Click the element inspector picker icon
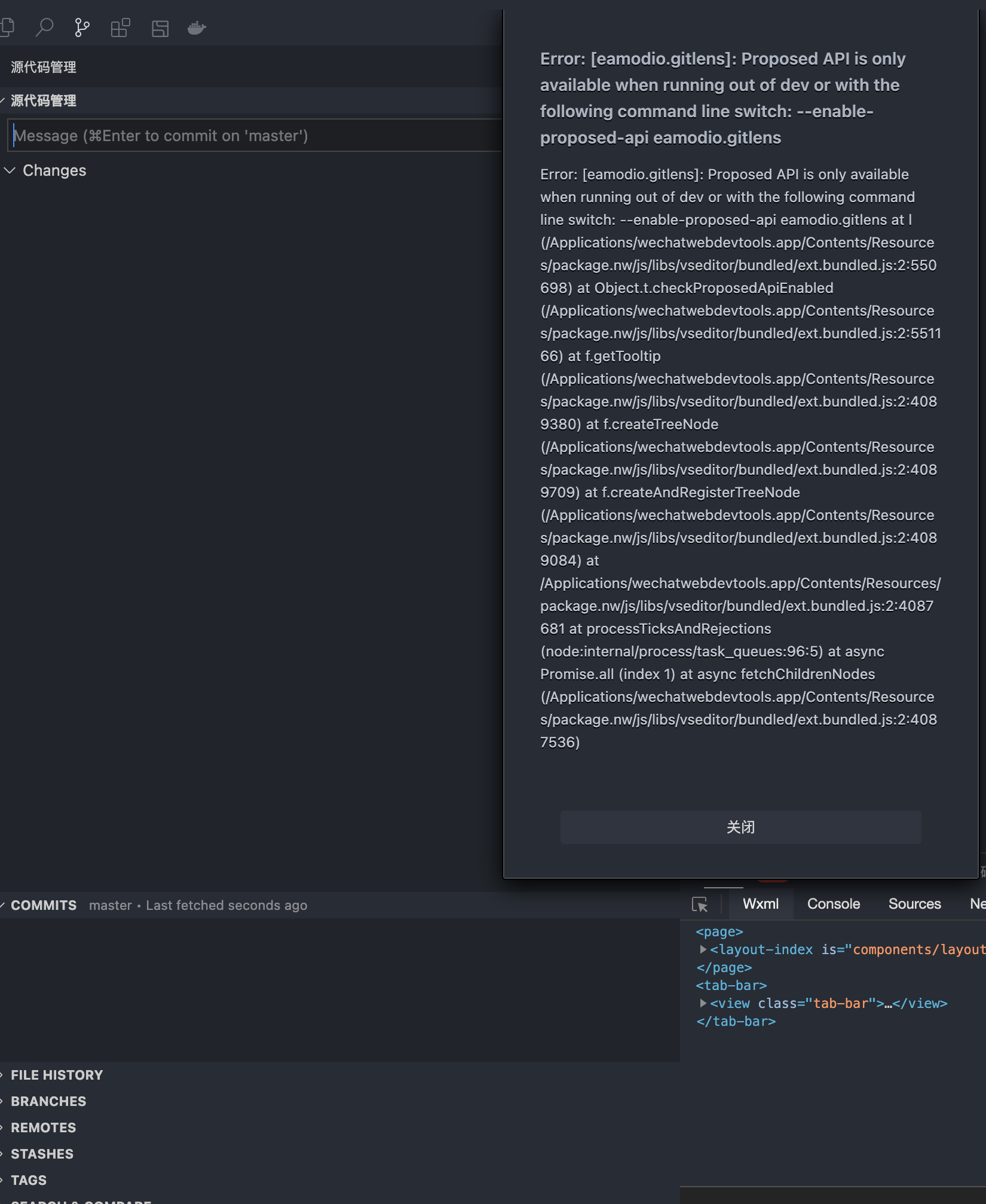 tap(700, 904)
